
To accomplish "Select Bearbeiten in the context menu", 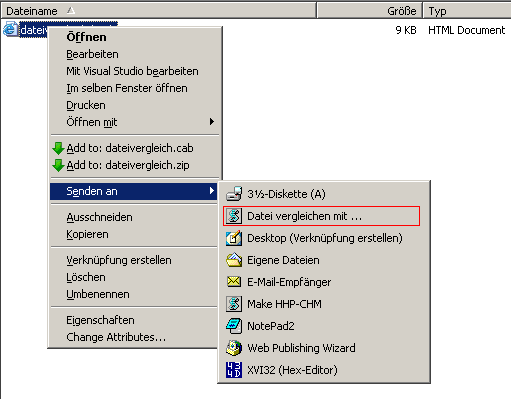I will [135, 54].
